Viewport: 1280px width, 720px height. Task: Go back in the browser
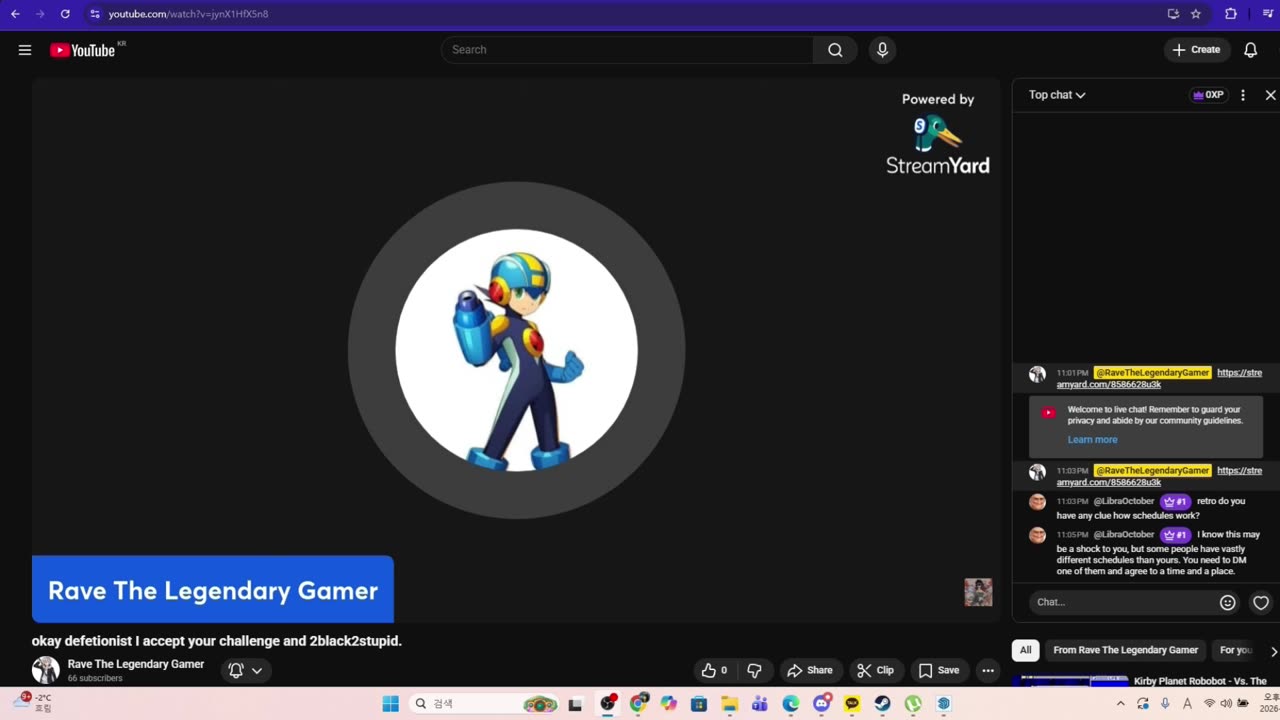[x=15, y=14]
